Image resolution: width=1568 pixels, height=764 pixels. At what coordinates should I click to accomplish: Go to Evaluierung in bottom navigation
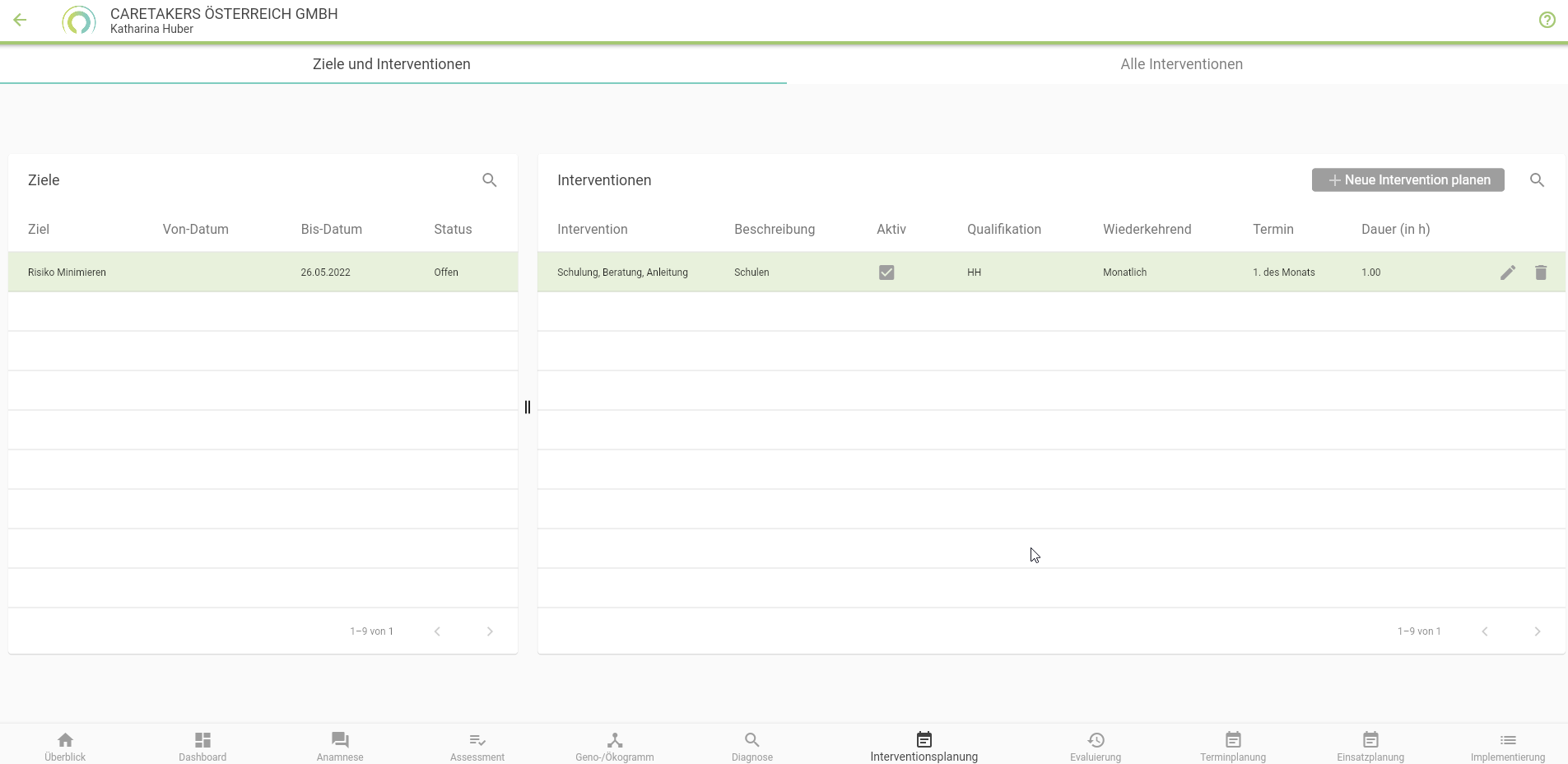tap(1095, 746)
